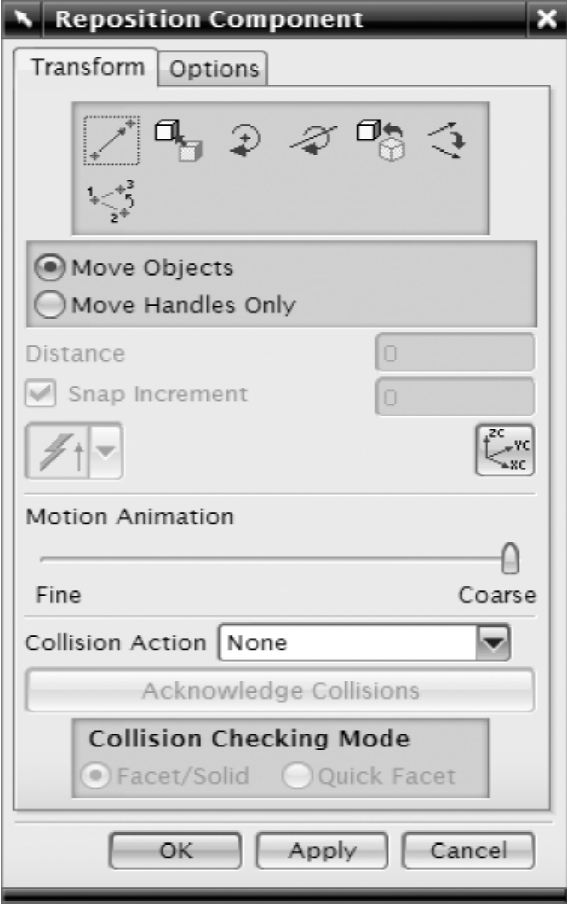Screen dimensions: 567x904
Task: Select the Reposition component cube icon
Action: tap(381, 140)
